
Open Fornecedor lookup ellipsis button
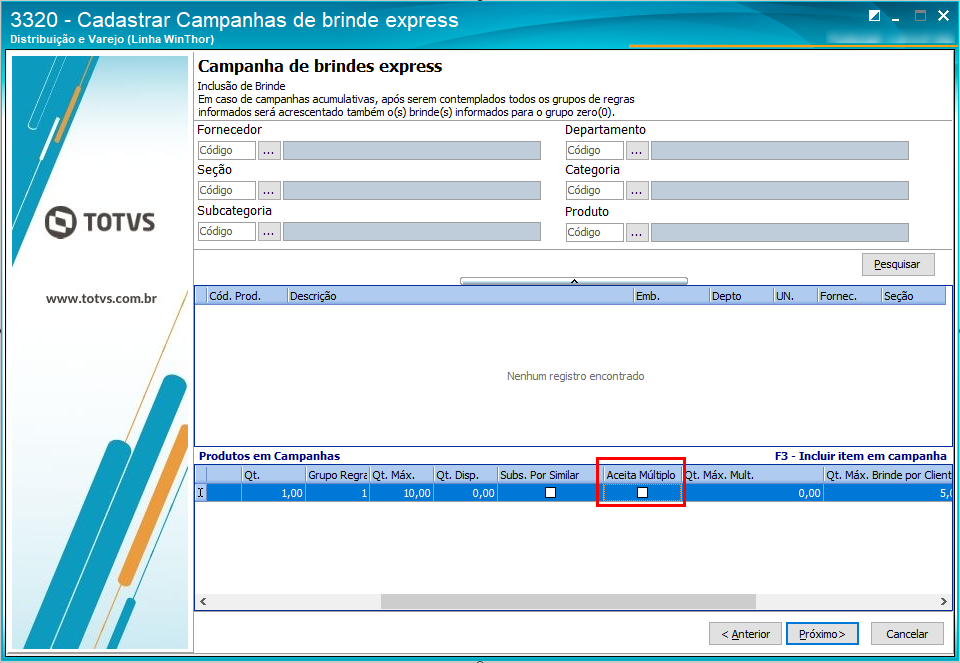(269, 151)
